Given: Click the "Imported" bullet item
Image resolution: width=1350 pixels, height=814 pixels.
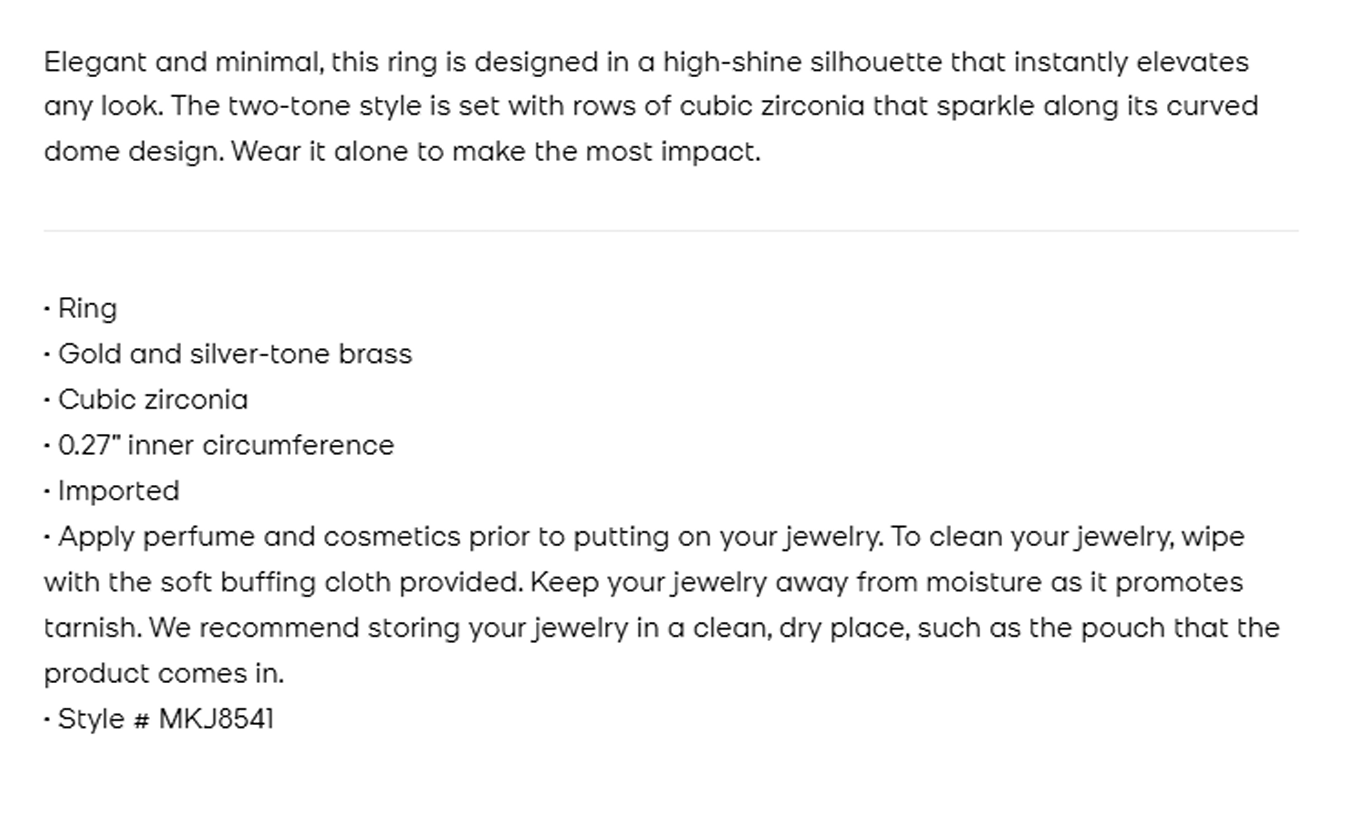Looking at the screenshot, I should pyautogui.click(x=118, y=491).
